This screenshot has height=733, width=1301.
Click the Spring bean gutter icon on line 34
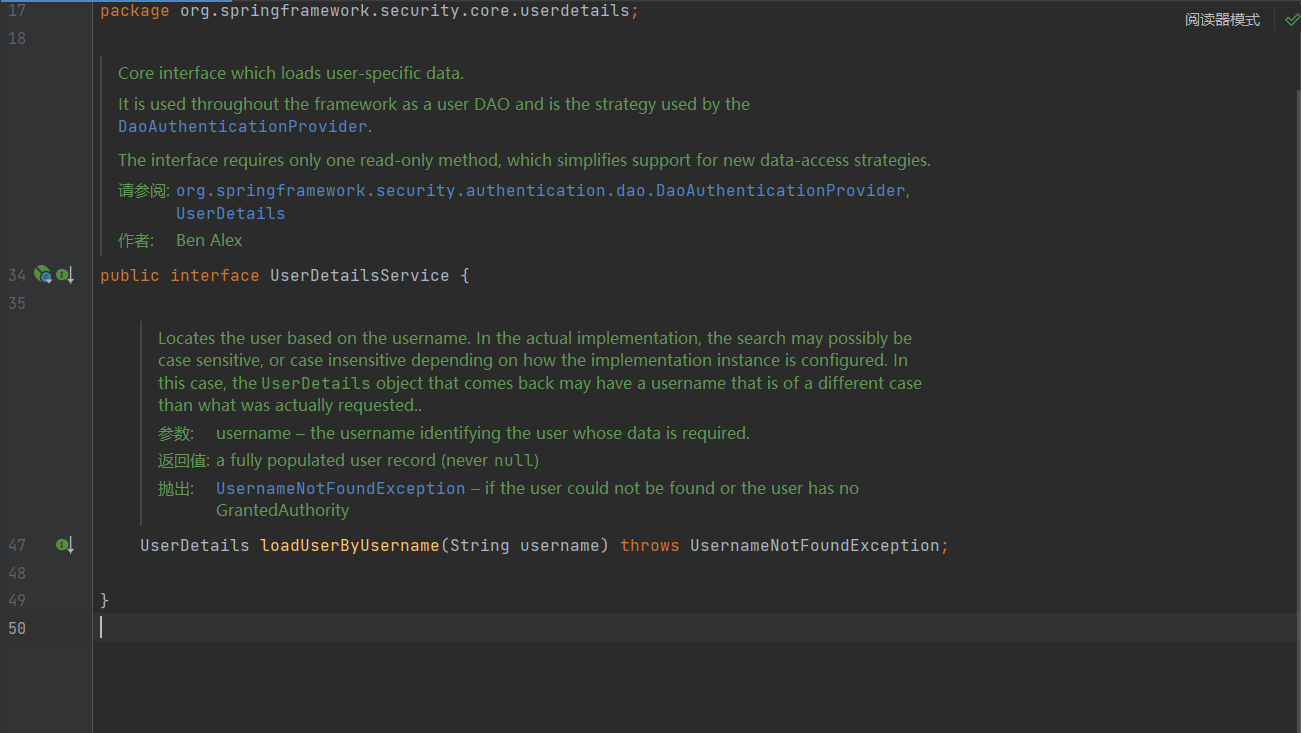(x=42, y=274)
